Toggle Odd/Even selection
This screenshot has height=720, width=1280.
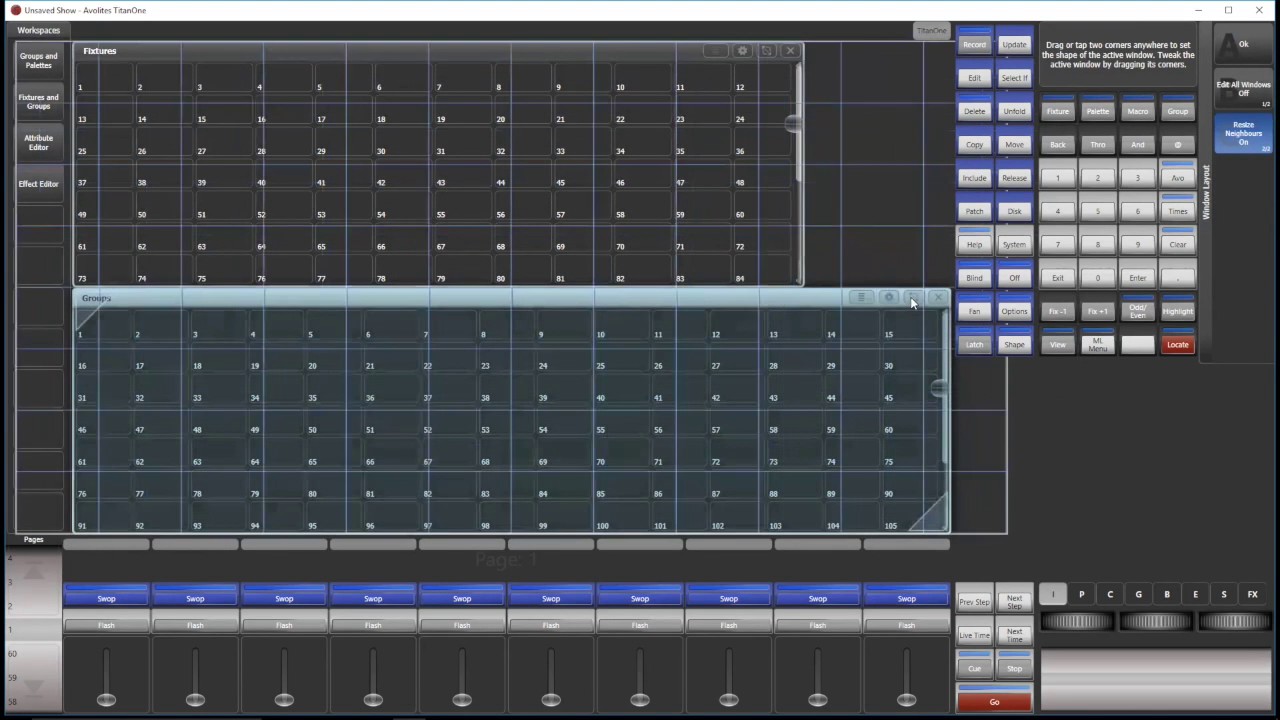click(x=1137, y=310)
